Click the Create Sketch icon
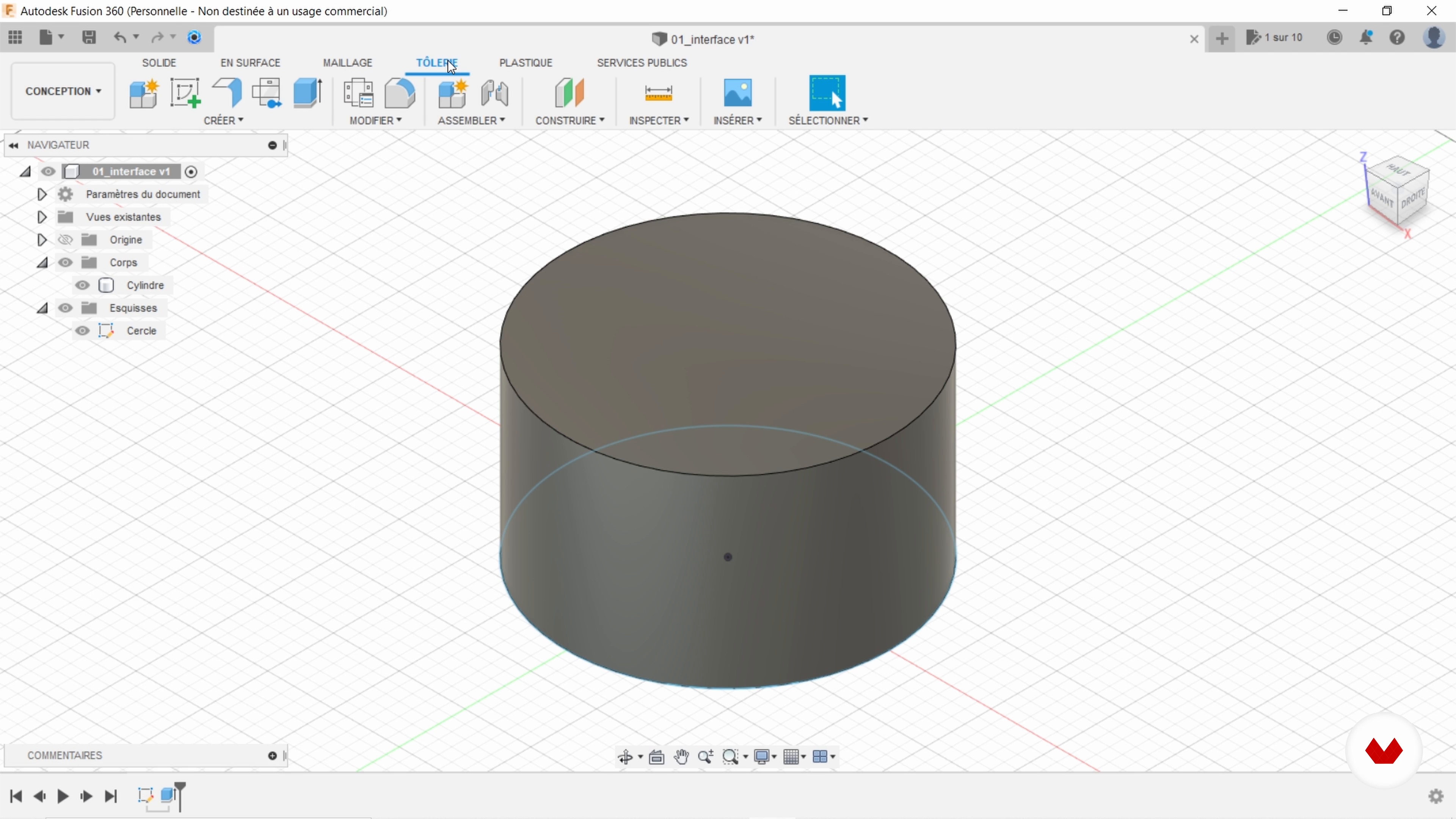The width and height of the screenshot is (1456, 819). (x=185, y=93)
